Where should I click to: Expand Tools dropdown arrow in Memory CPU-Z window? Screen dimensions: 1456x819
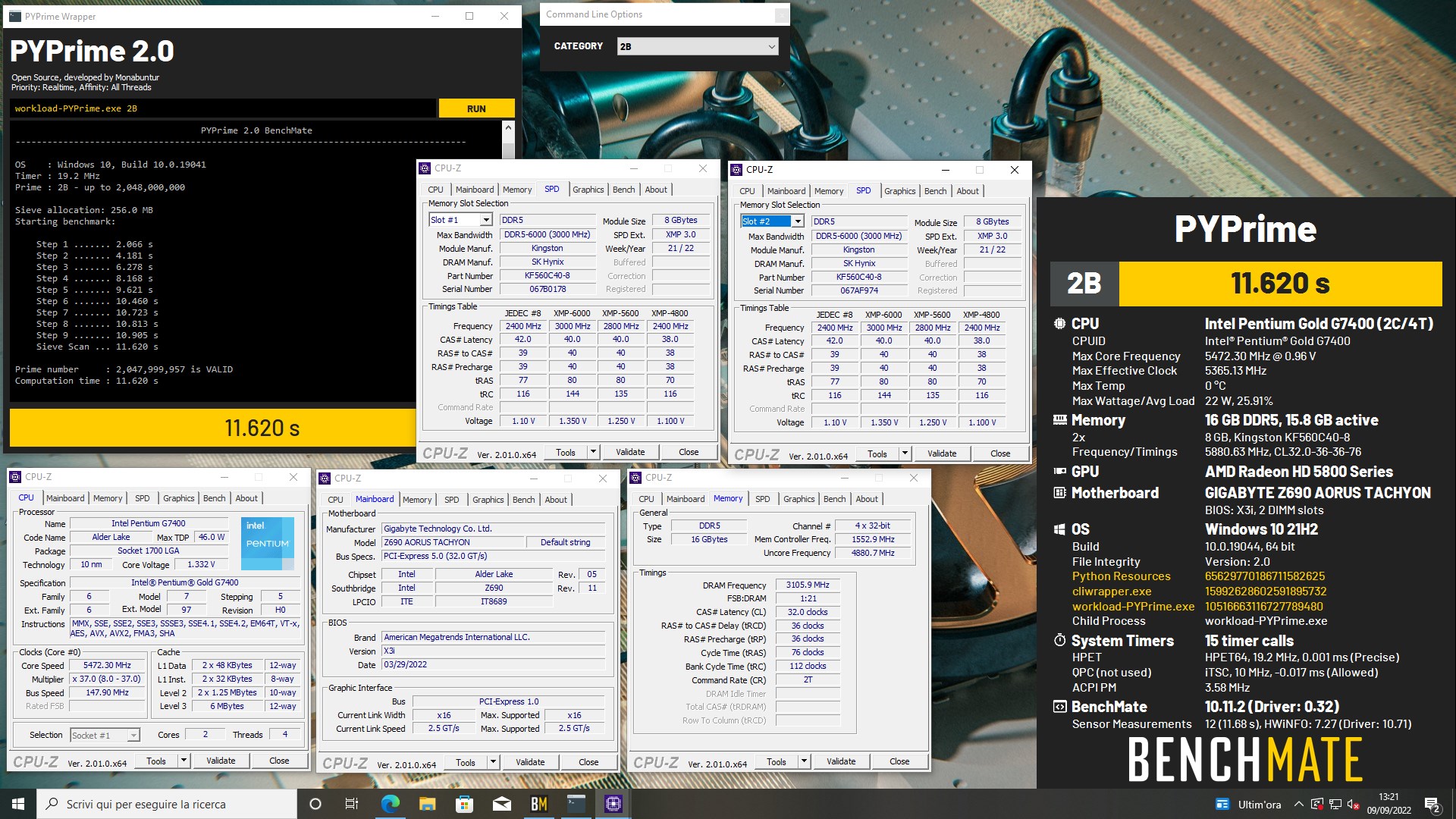click(x=804, y=761)
